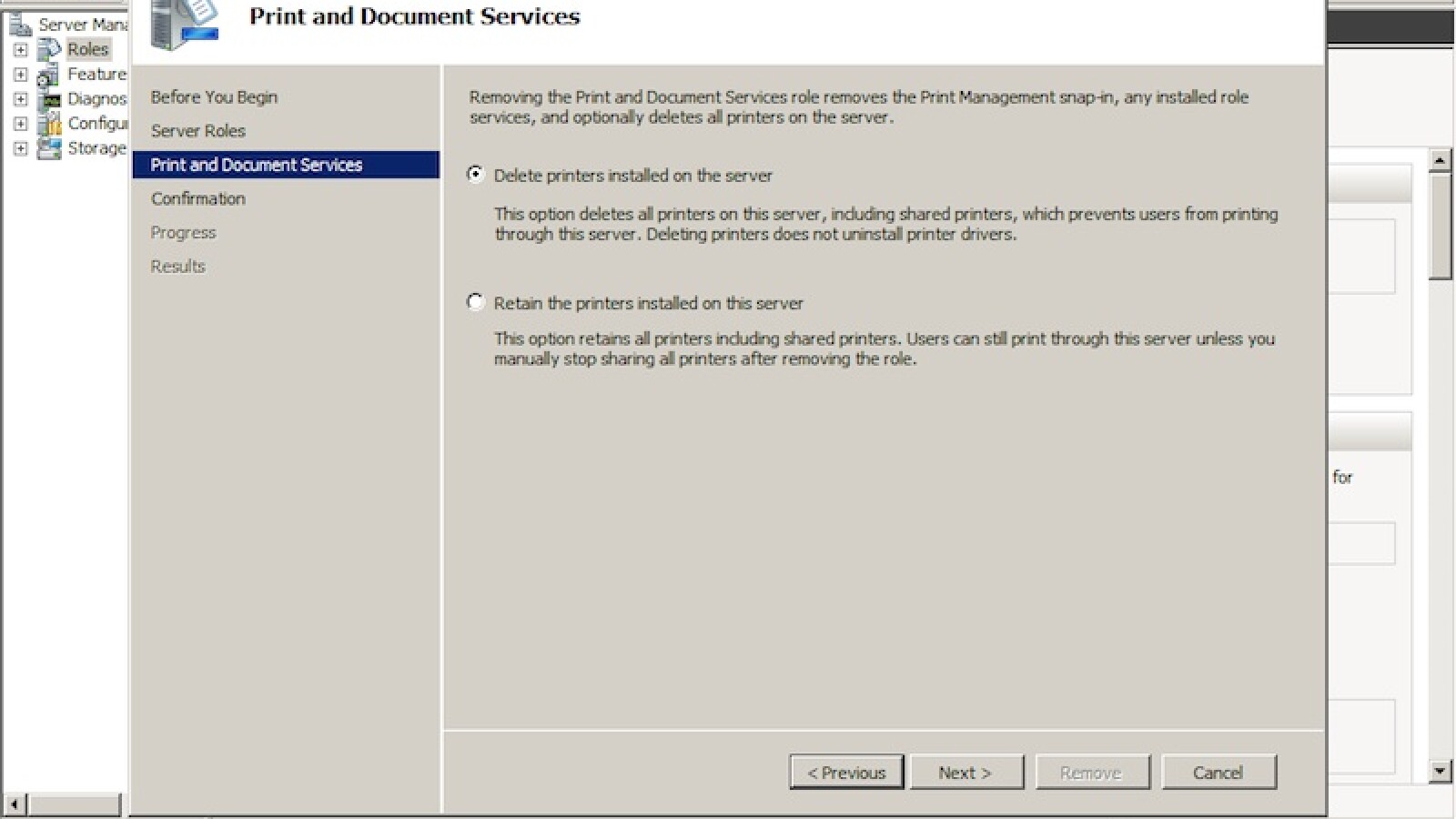Select the Diagnostics icon in the tree

(x=50, y=98)
